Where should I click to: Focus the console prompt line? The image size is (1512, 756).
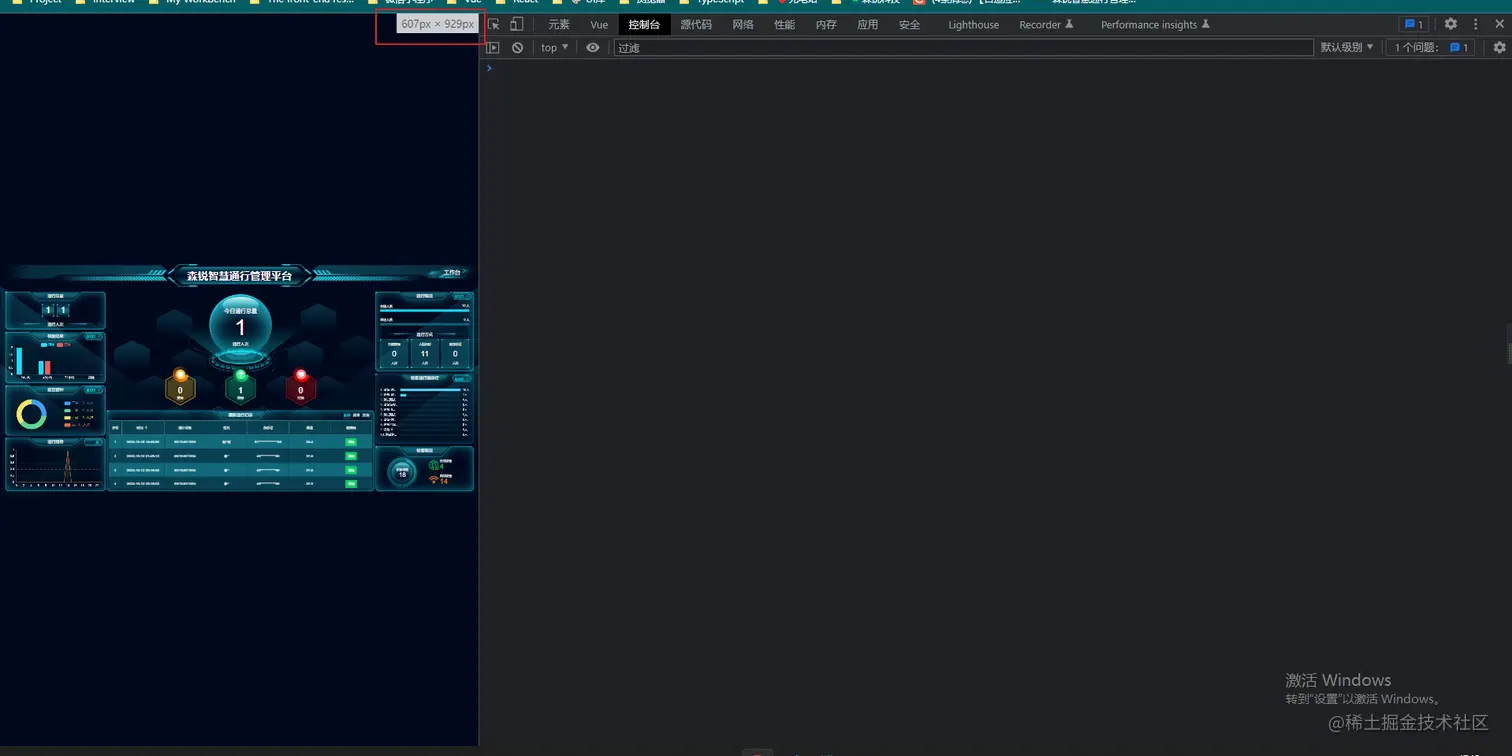click(995, 68)
